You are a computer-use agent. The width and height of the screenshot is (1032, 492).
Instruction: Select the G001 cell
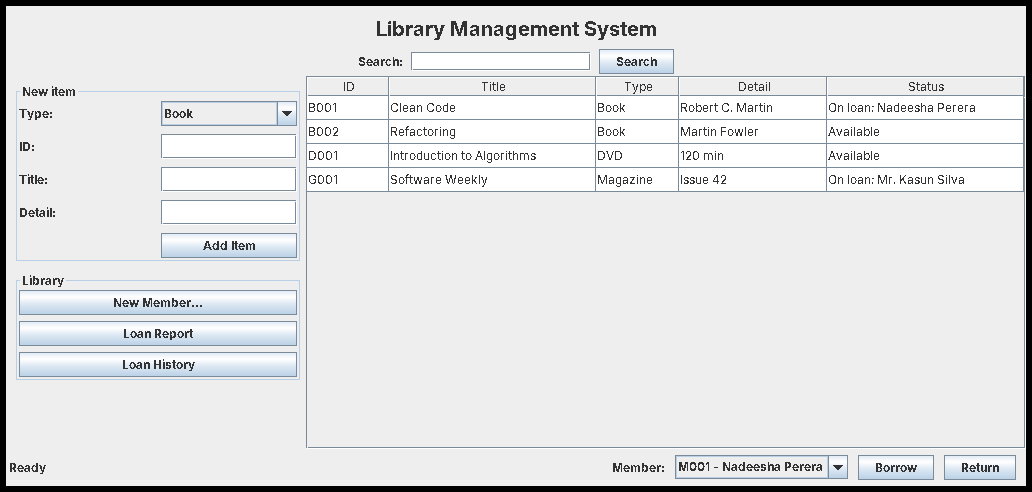[348, 180]
